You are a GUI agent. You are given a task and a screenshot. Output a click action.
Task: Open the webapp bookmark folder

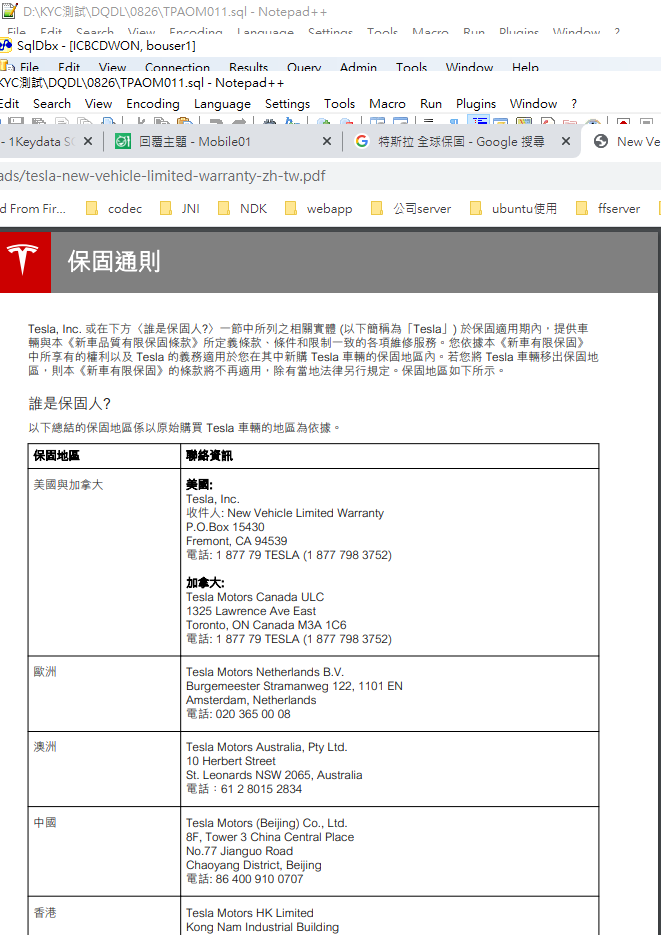[318, 209]
